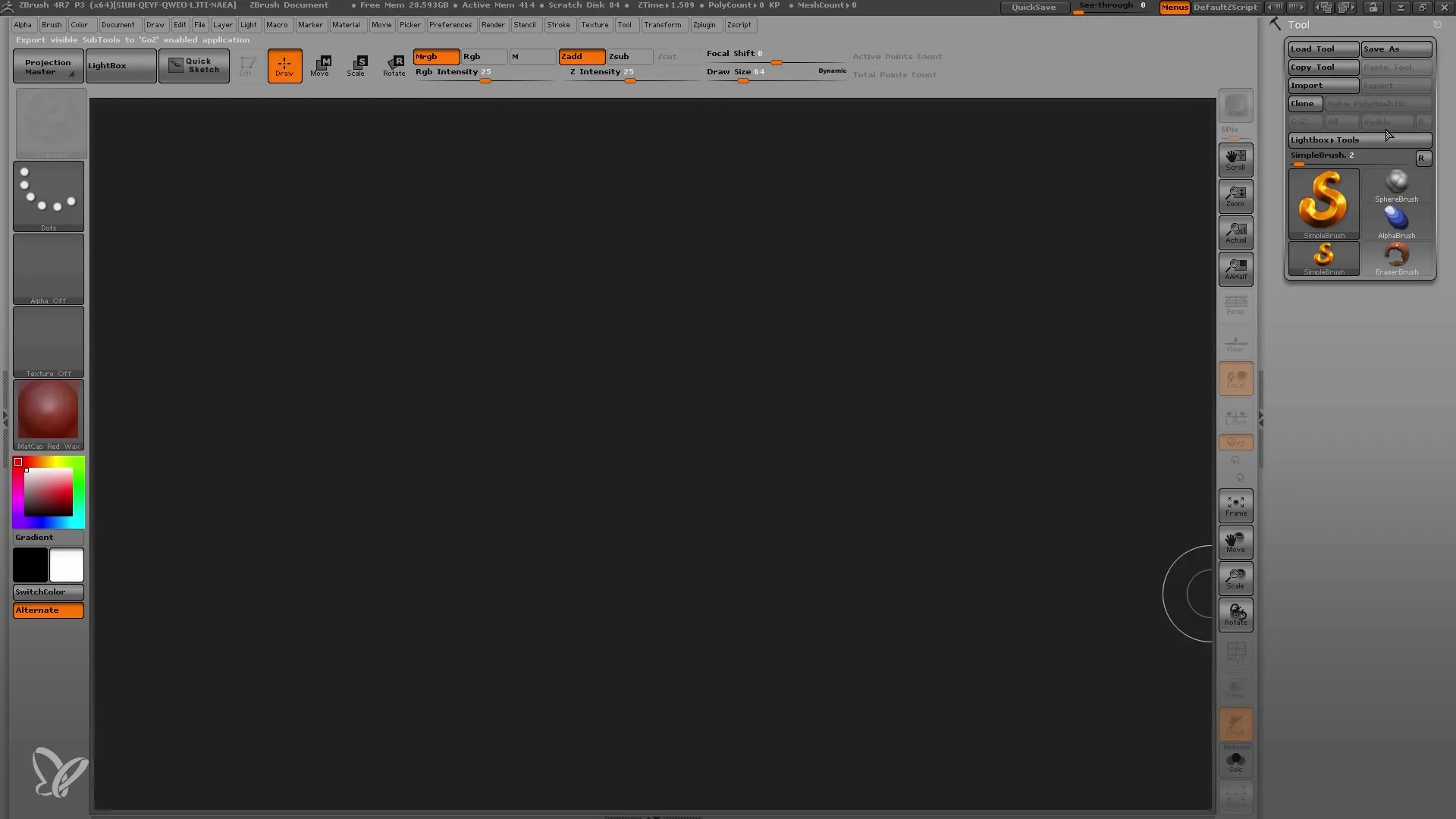Expand the LightBox Tools panel
This screenshot has height=819, width=1456.
tap(1357, 139)
